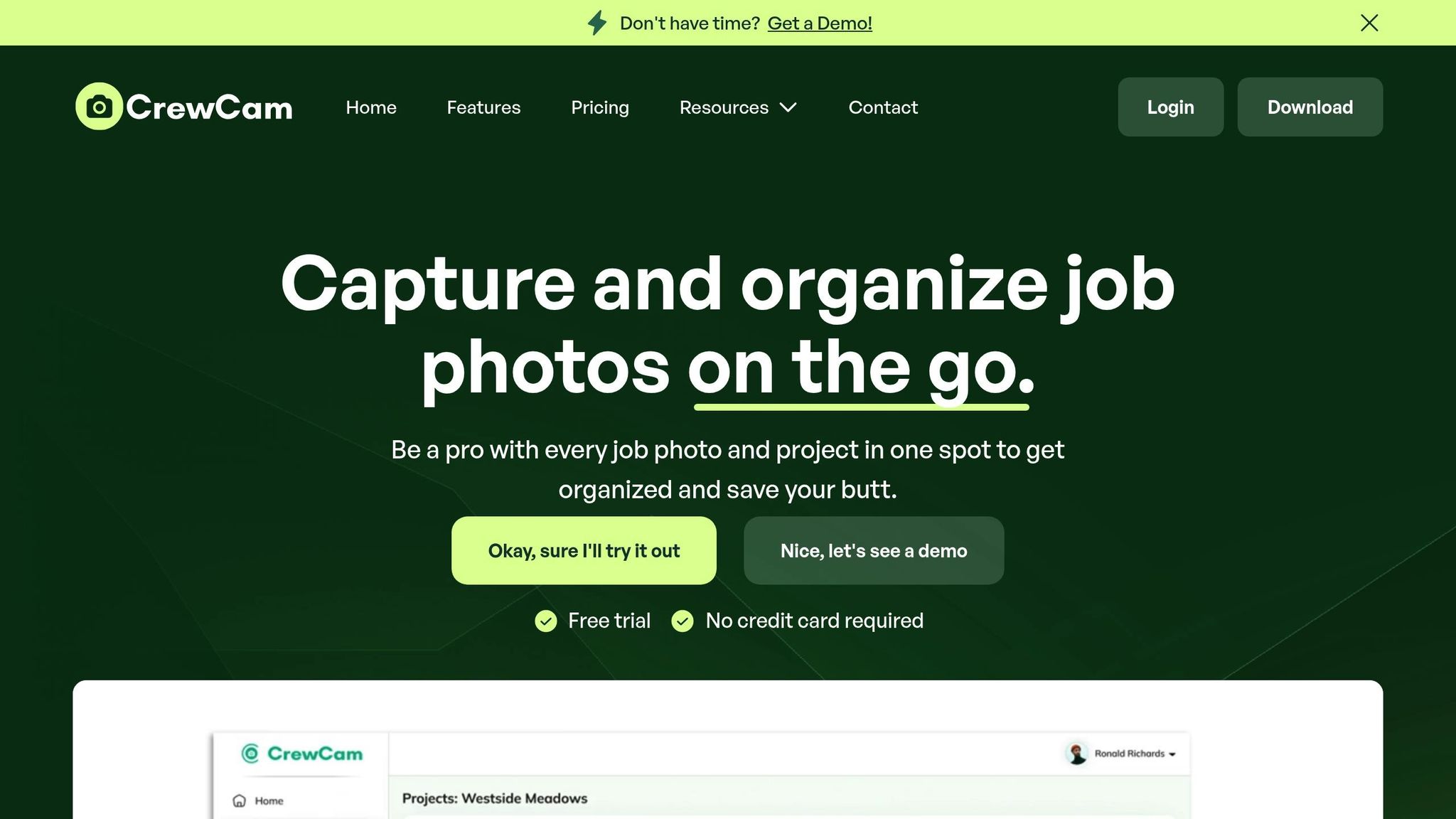Click the No credit card checkmark icon
Image resolution: width=1456 pixels, height=819 pixels.
[682, 621]
